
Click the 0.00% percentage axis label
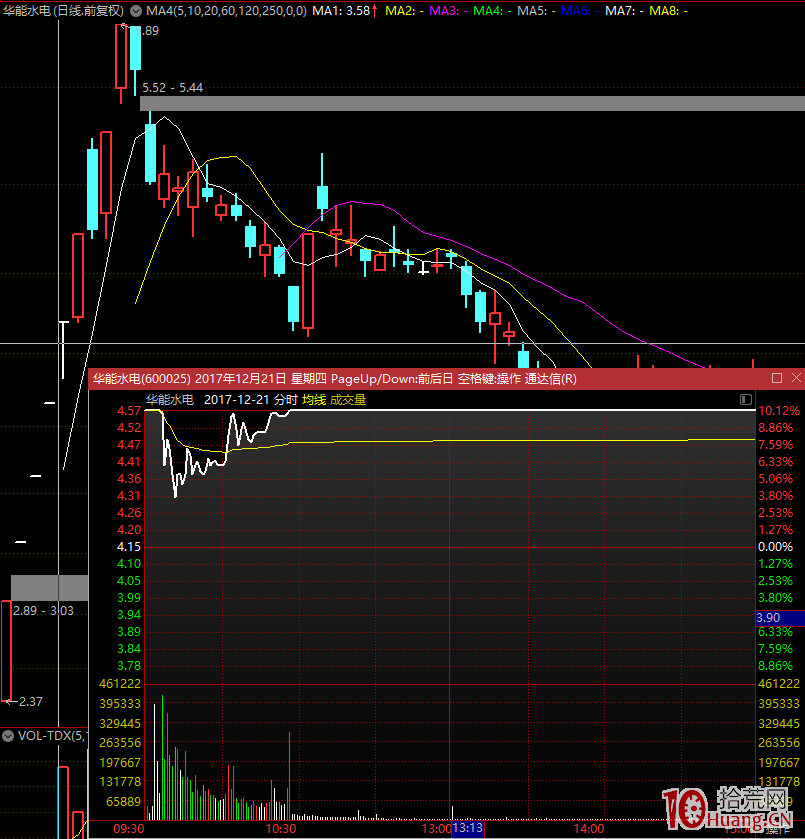click(x=776, y=547)
